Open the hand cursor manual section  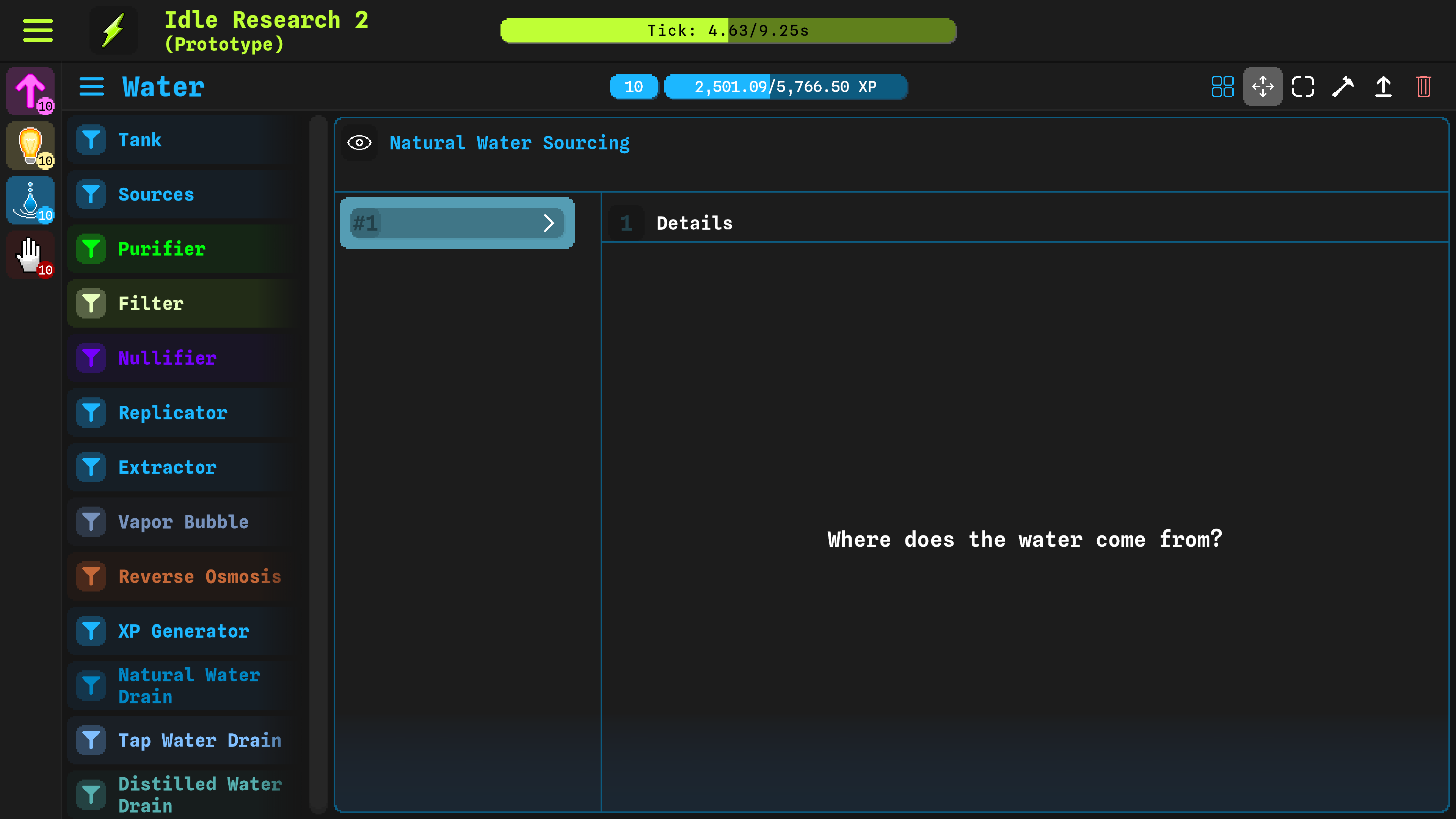pyautogui.click(x=30, y=255)
